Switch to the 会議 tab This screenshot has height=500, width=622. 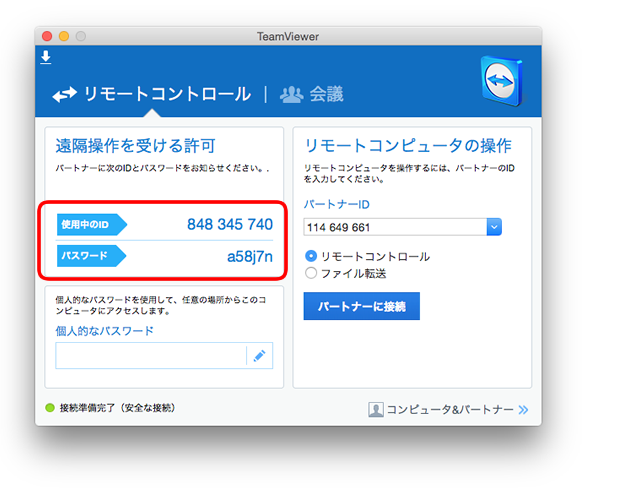[x=312, y=94]
